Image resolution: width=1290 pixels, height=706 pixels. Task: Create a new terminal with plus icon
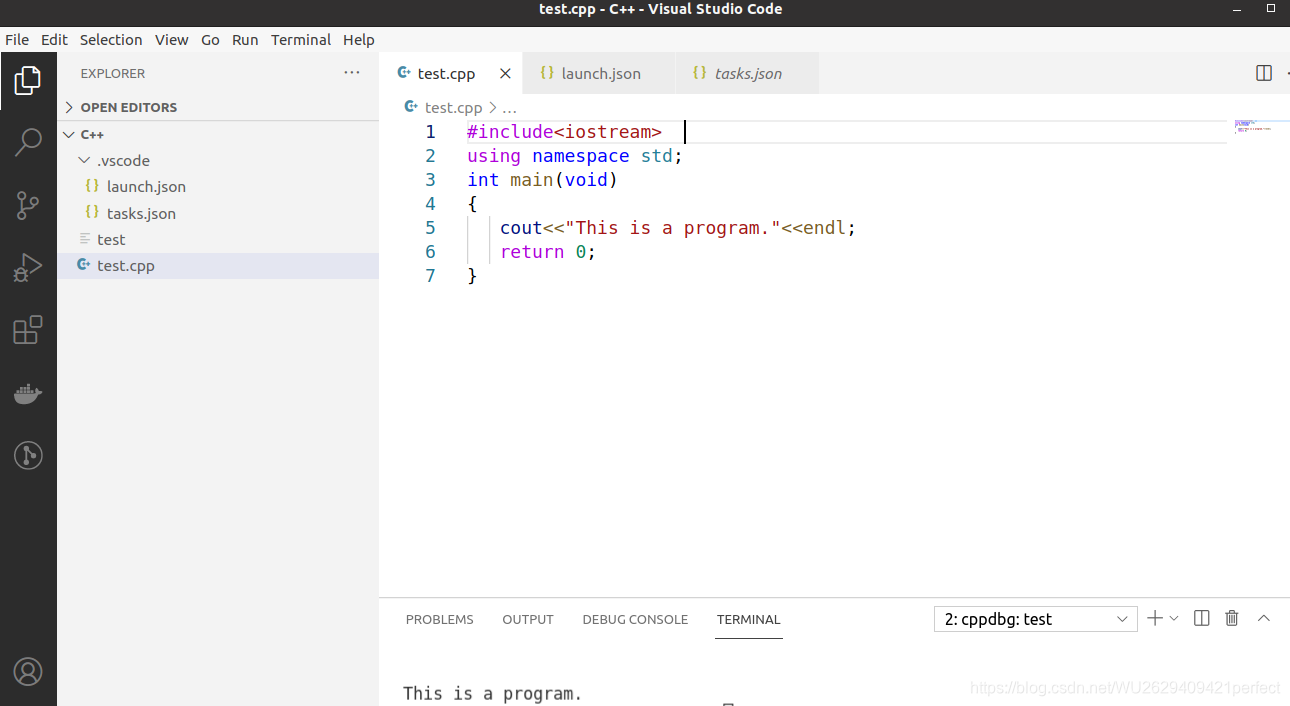[1155, 618]
